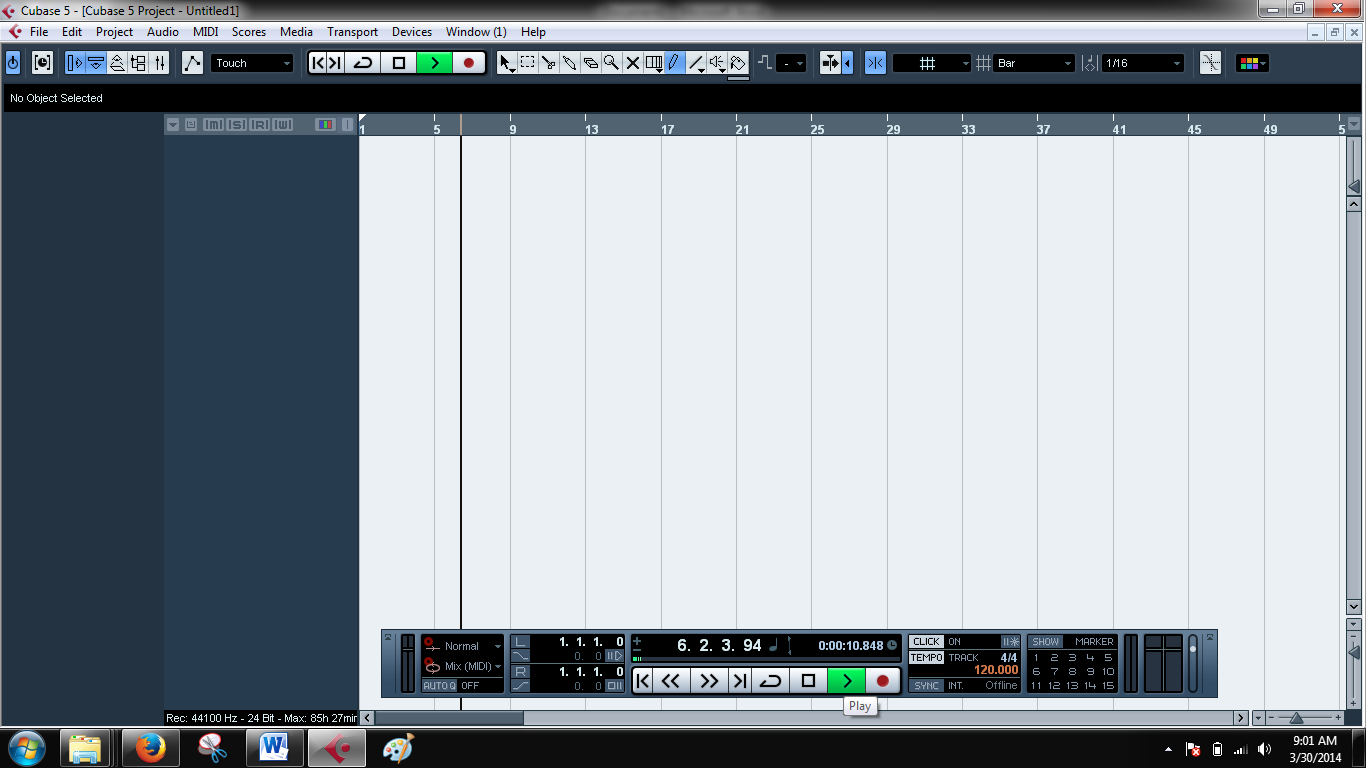The height and width of the screenshot is (768, 1366).
Task: Toggle the metronome Click ON button
Action: pos(927,641)
